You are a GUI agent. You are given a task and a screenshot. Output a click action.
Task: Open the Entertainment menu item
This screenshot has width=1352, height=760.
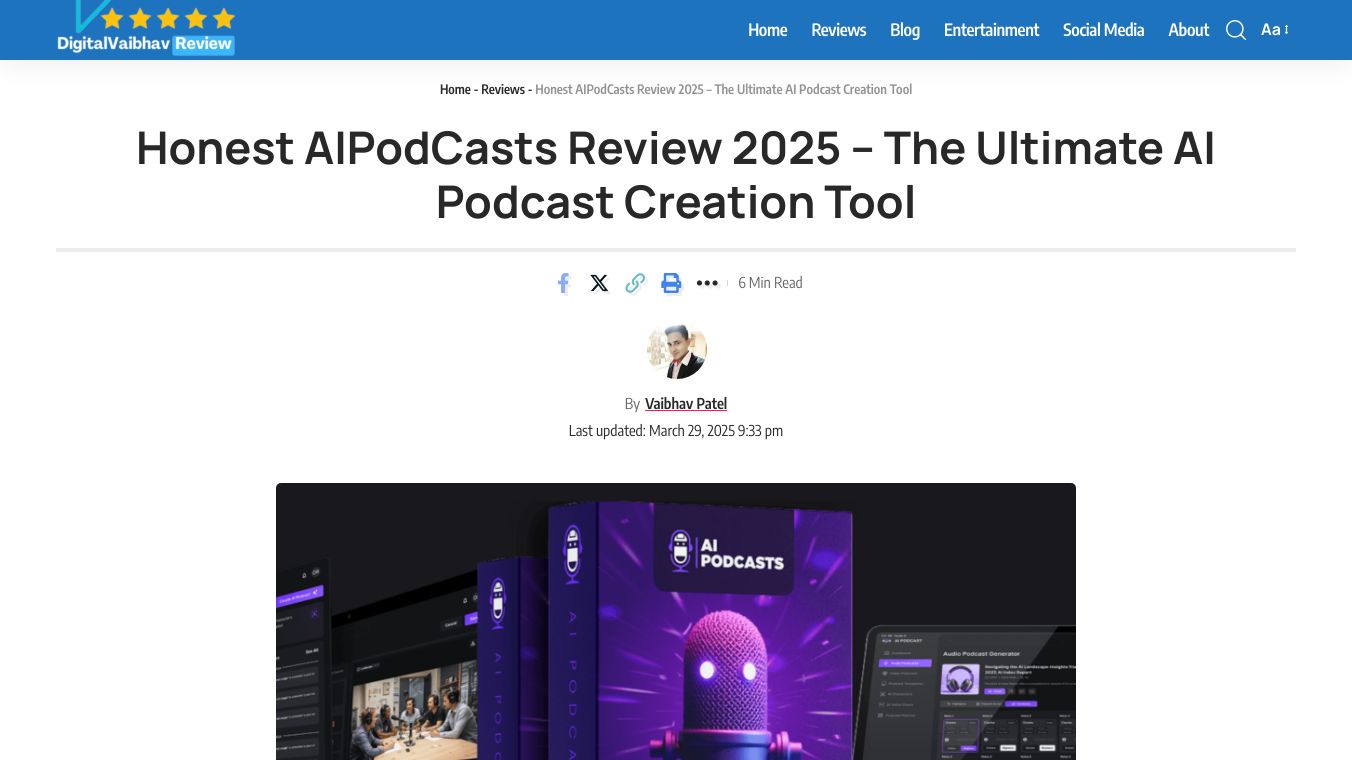992,30
